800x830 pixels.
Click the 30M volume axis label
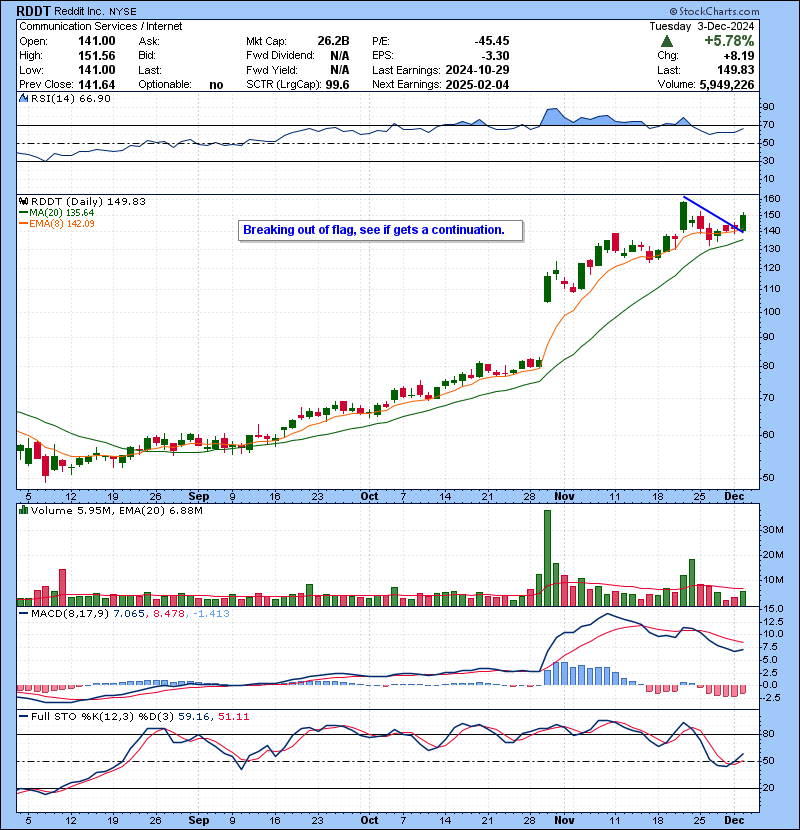pos(773,529)
